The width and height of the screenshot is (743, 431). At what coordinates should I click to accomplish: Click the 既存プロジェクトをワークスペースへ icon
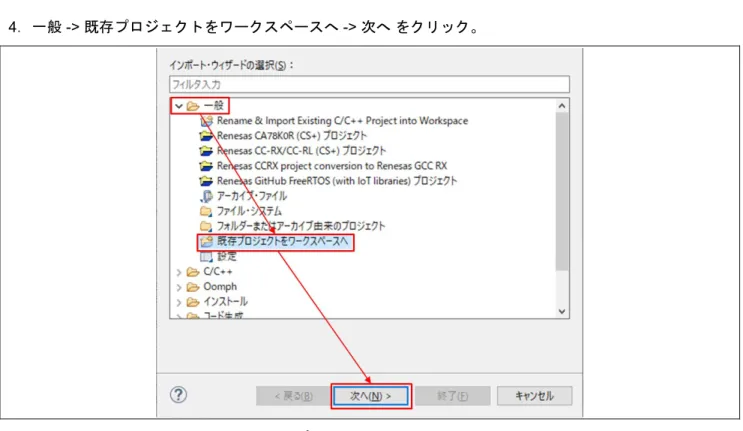[206, 242]
